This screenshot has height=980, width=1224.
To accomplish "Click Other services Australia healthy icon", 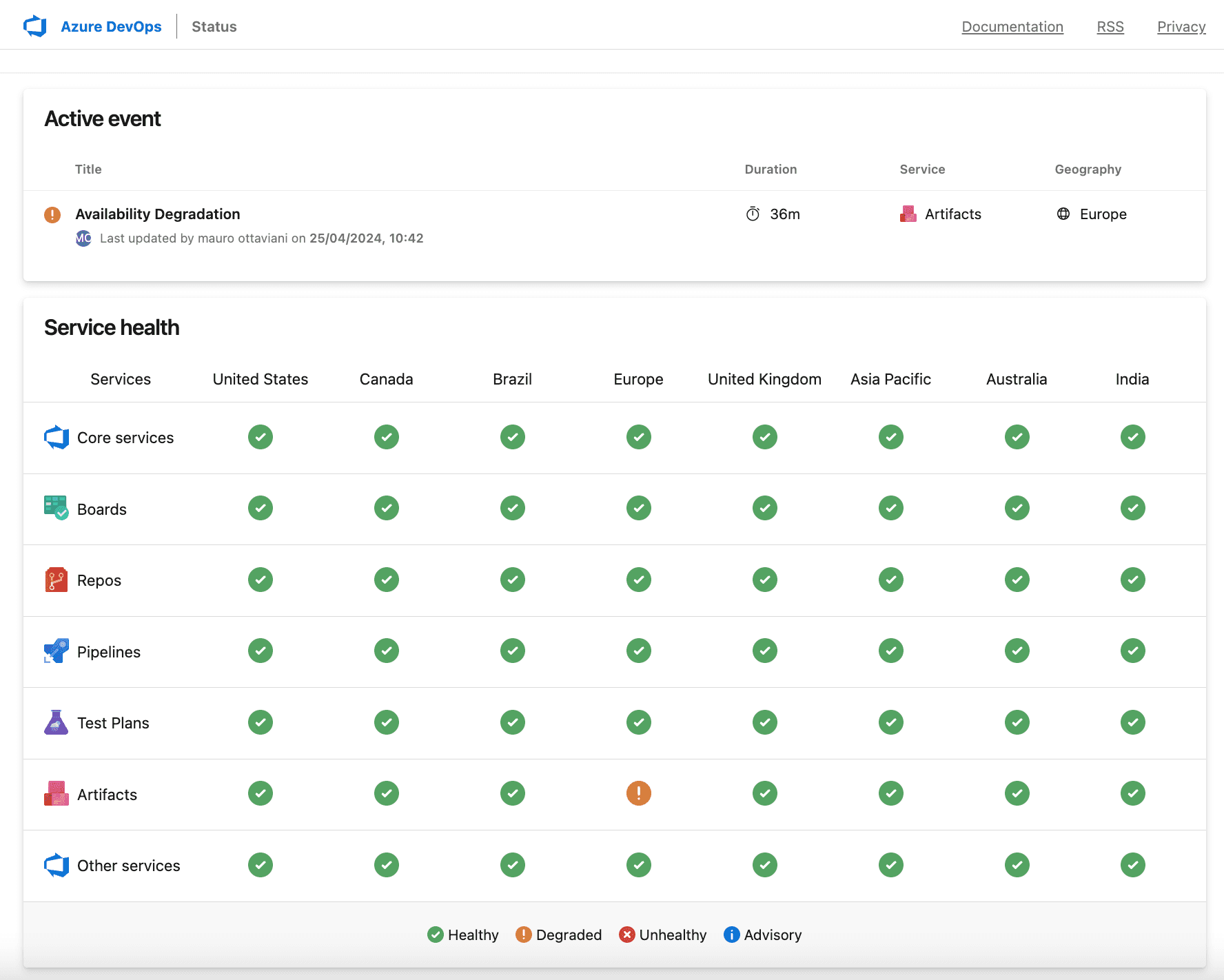I will 1017,865.
